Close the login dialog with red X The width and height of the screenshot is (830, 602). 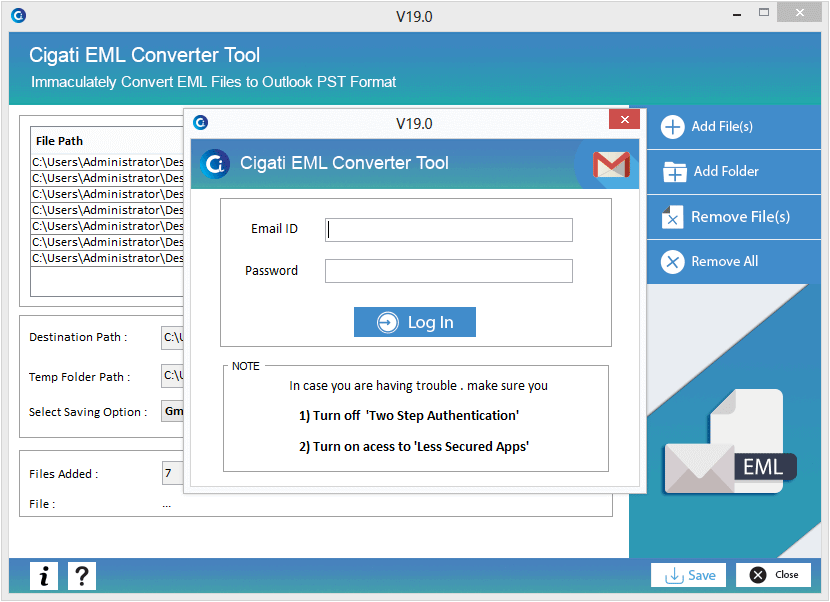point(625,119)
